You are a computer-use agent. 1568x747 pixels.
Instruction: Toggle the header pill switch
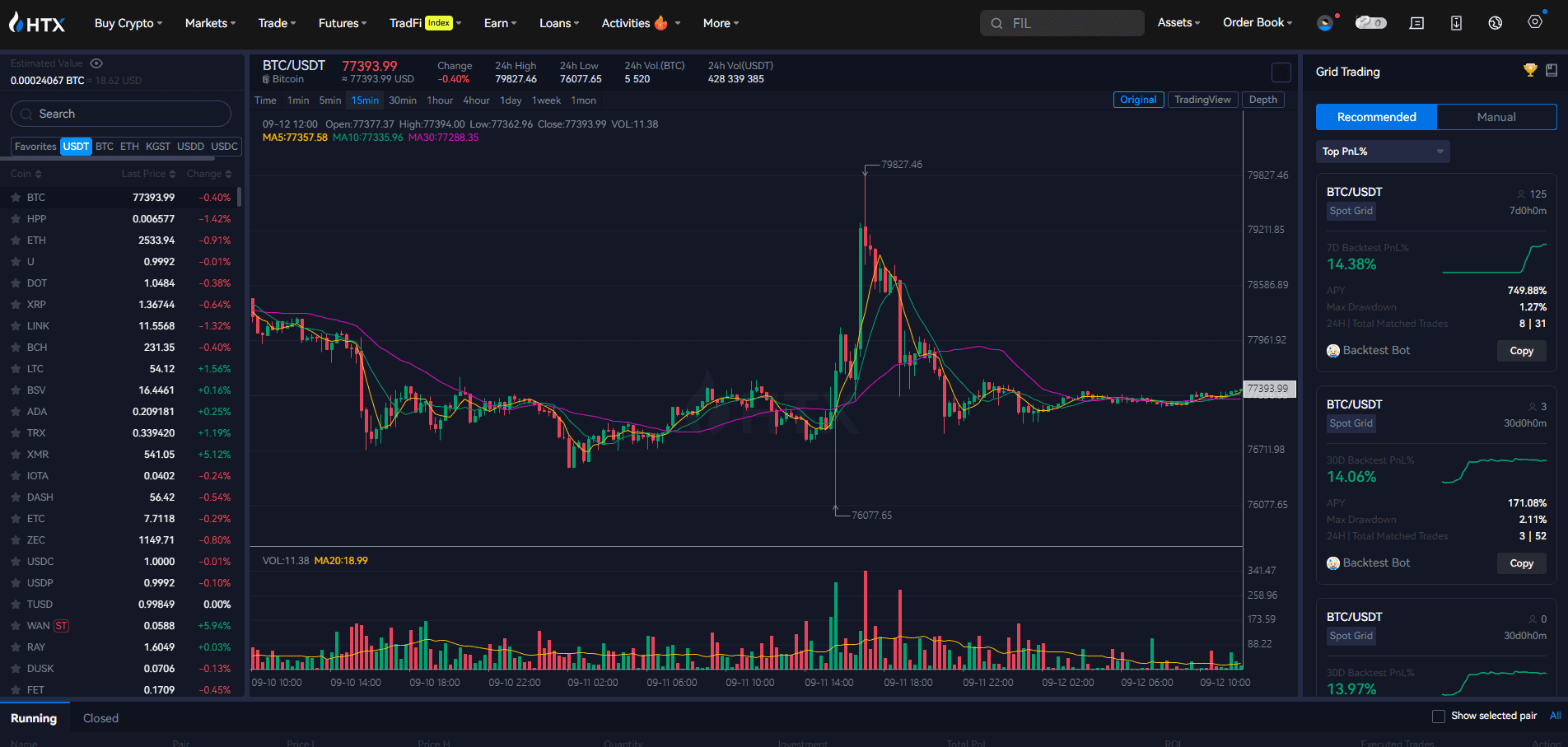coord(1370,23)
